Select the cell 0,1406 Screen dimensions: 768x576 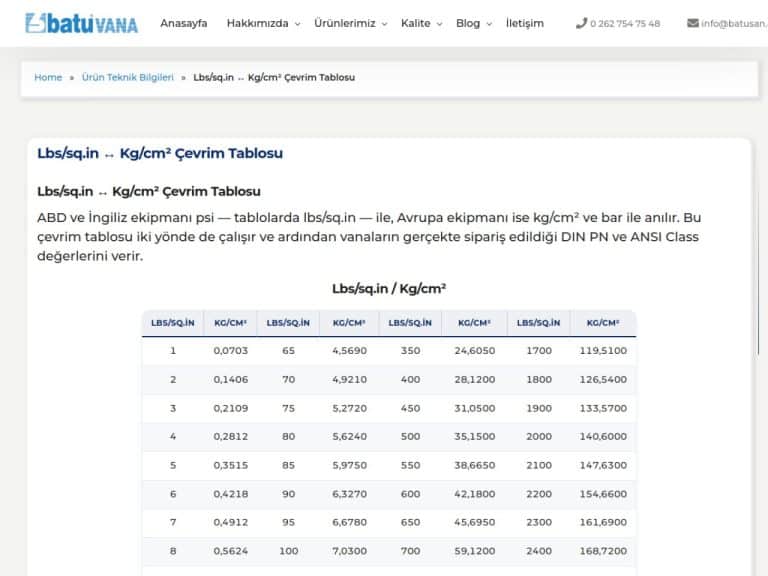(231, 380)
